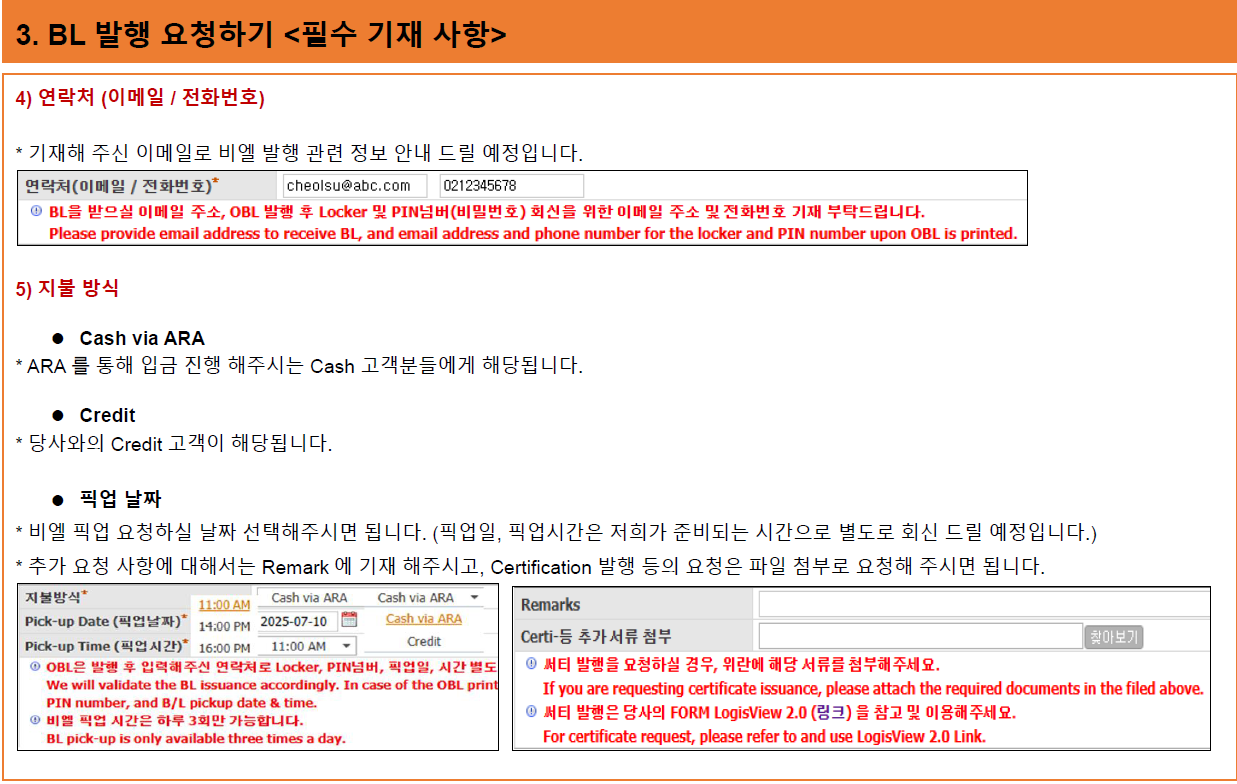Select 14:00 PM from the time list
Screen dimensions: 1237x784
[x=224, y=627]
